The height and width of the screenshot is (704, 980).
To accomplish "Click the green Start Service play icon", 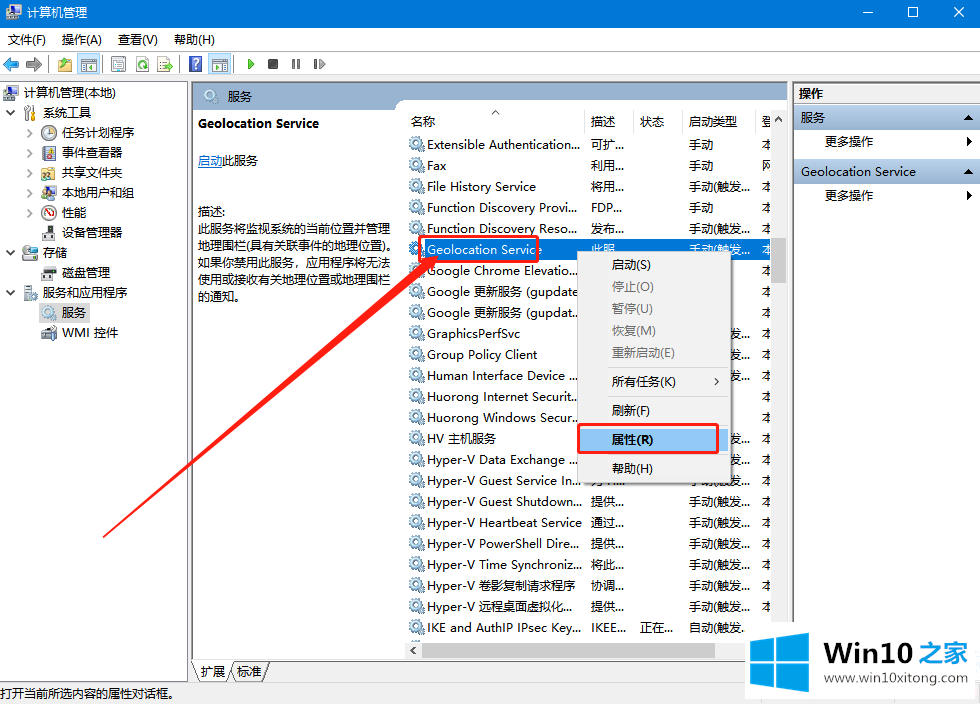I will (x=251, y=64).
